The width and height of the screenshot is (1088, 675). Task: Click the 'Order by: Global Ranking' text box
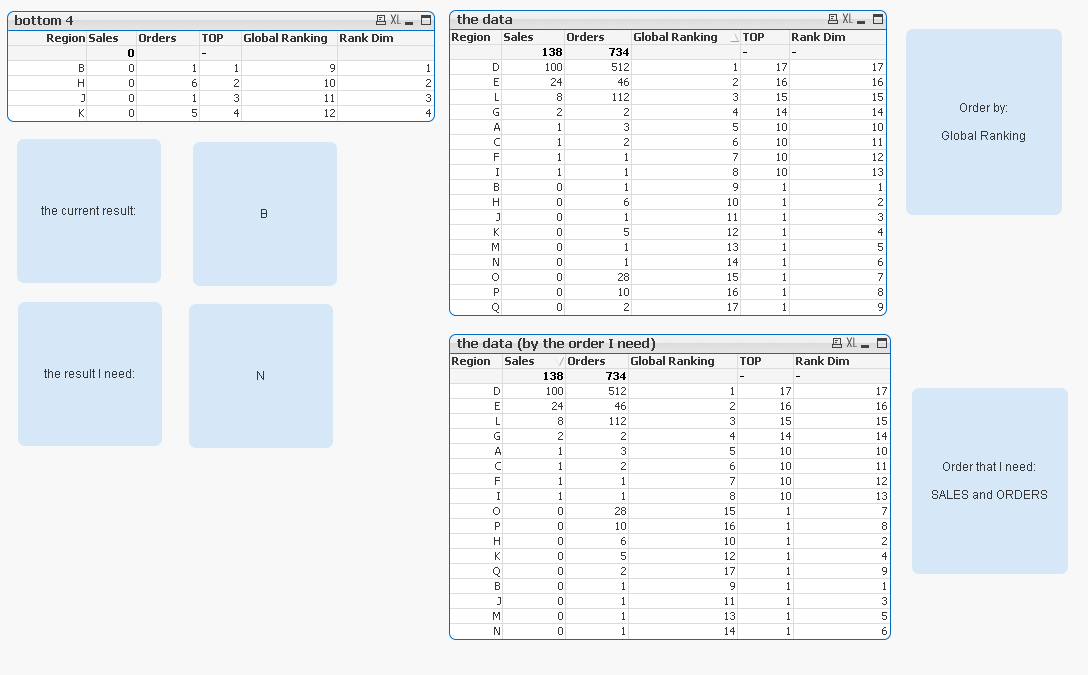point(984,122)
